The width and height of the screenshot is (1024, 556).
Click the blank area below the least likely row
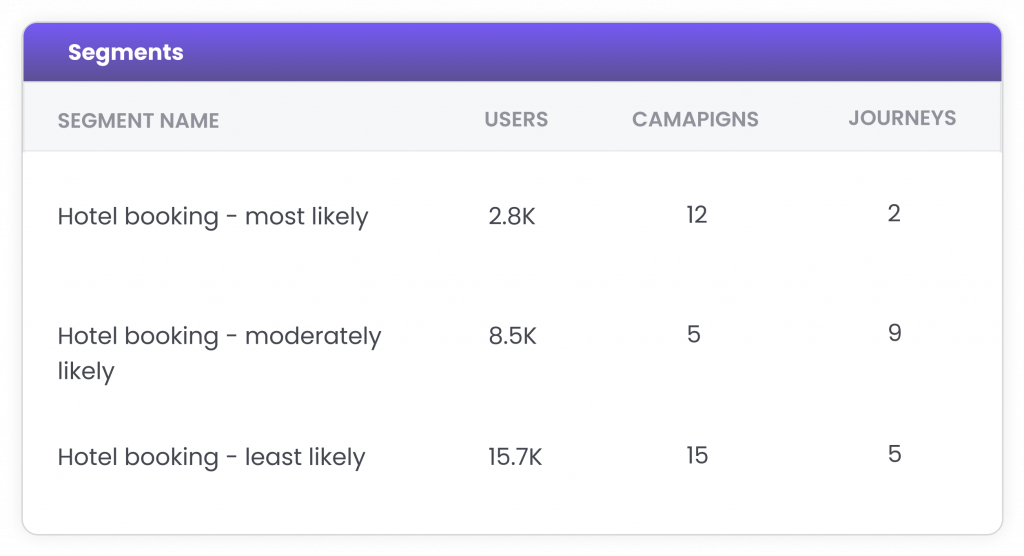500,505
